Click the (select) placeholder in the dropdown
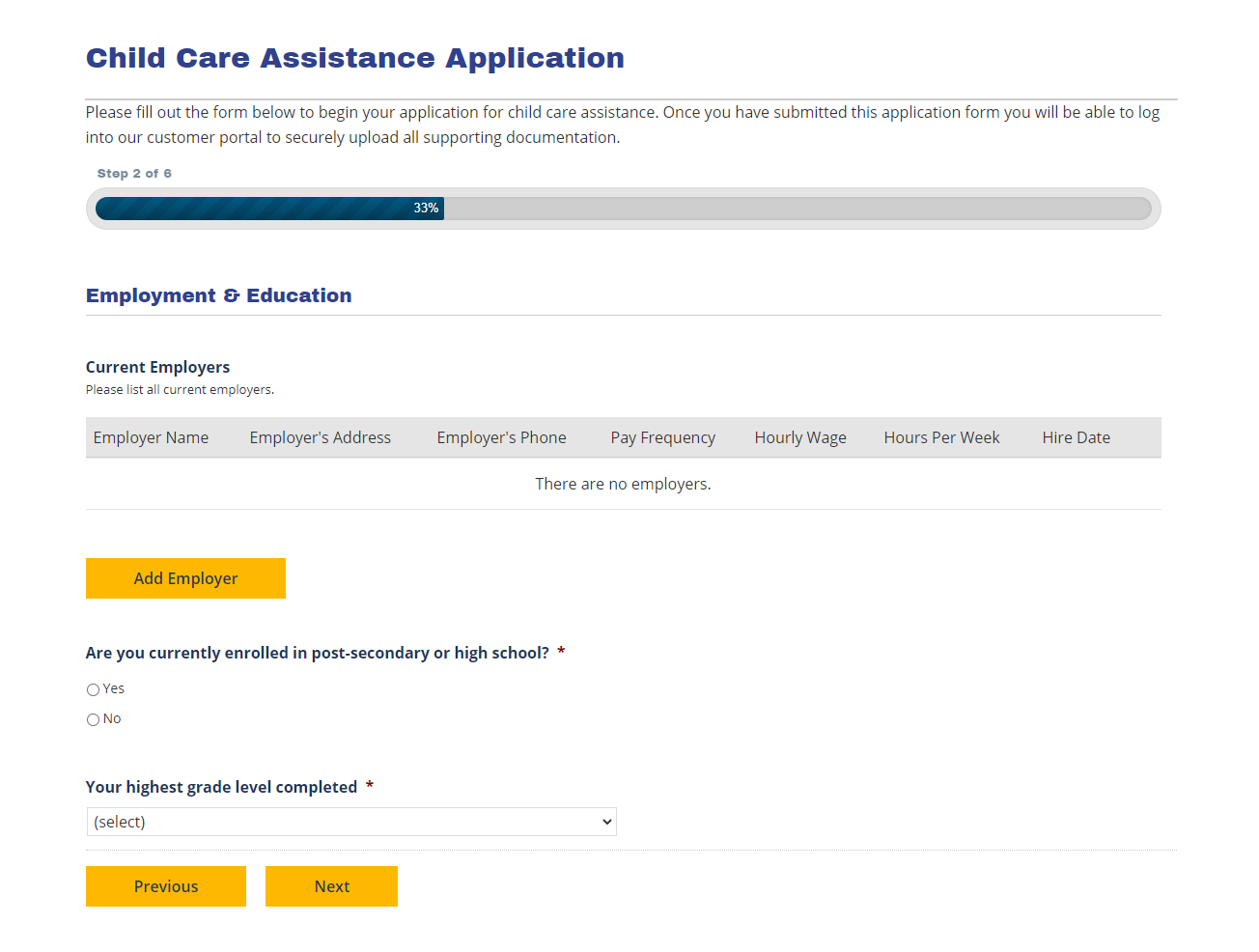 [x=119, y=821]
